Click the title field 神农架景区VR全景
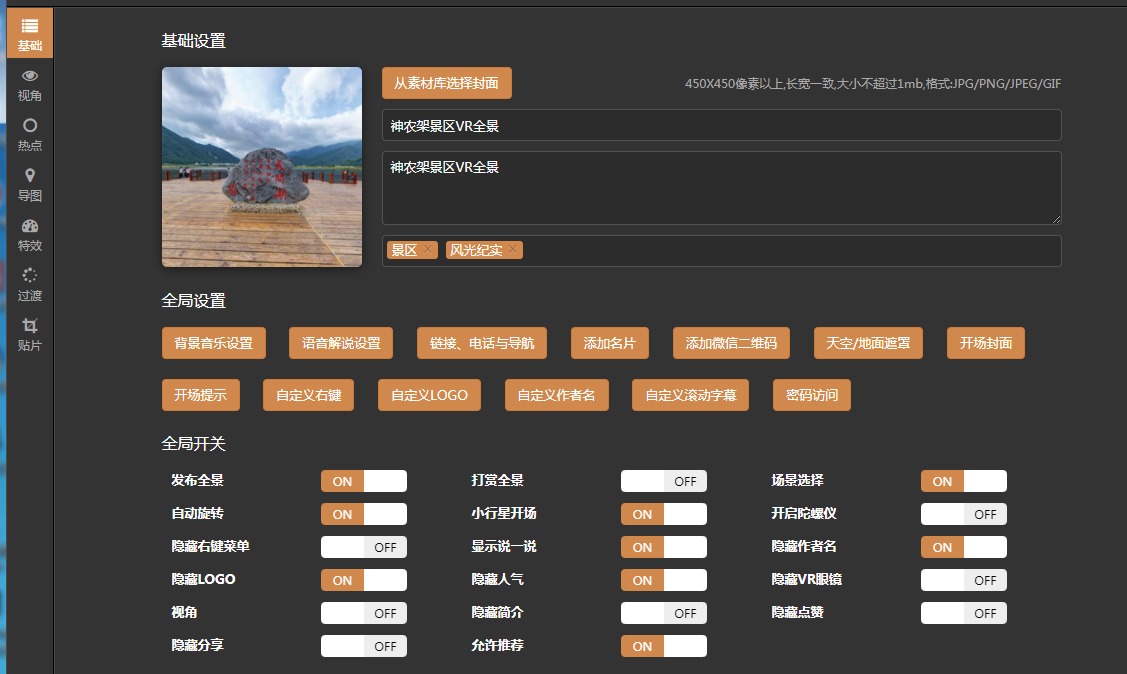 (x=720, y=125)
